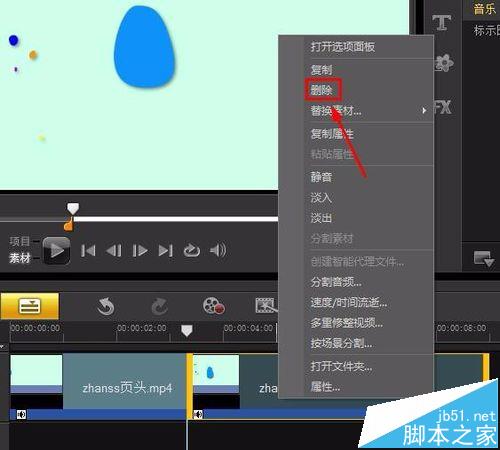Toggle repeat playback loop

(x=192, y=251)
